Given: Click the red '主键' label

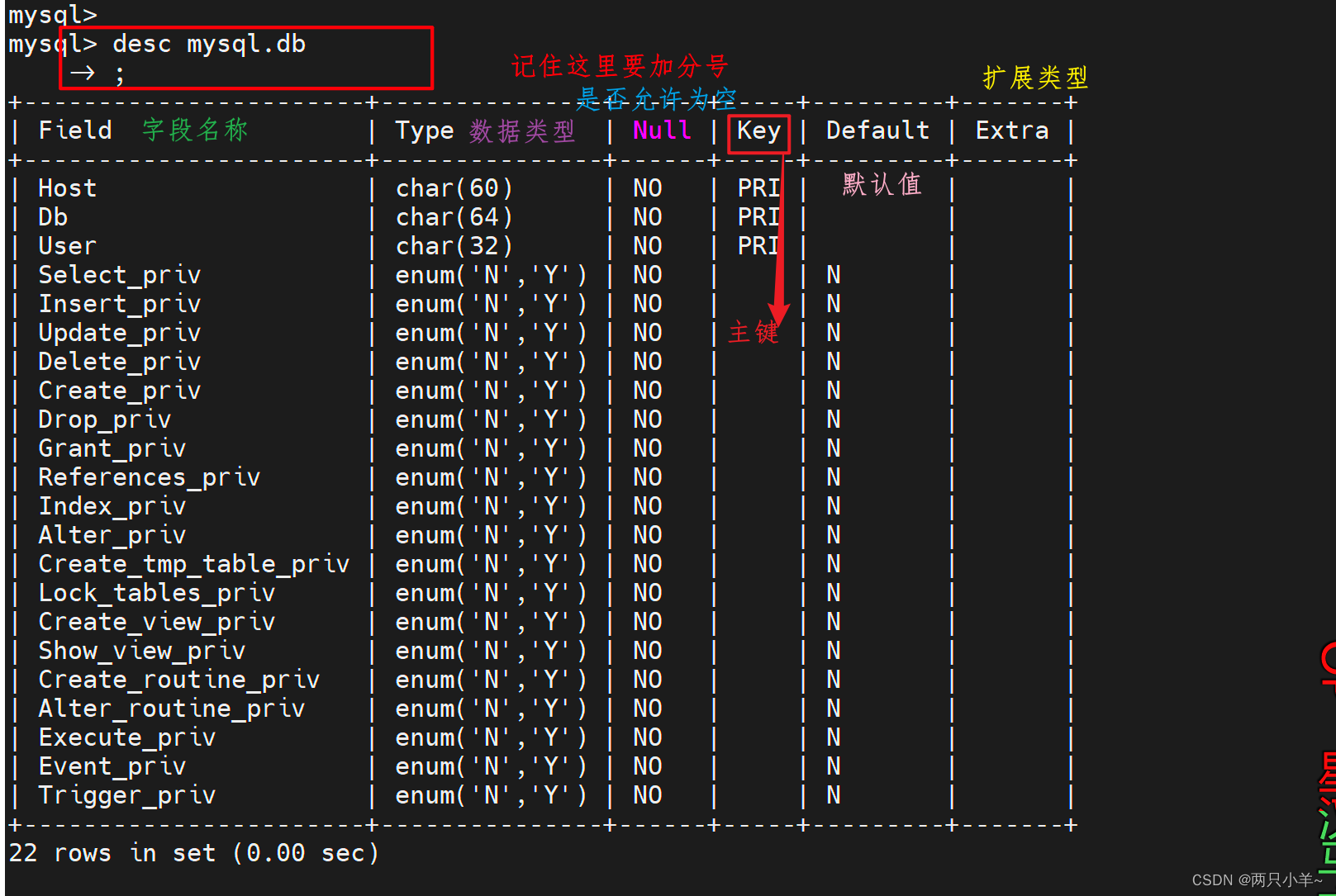Looking at the screenshot, I should (754, 332).
